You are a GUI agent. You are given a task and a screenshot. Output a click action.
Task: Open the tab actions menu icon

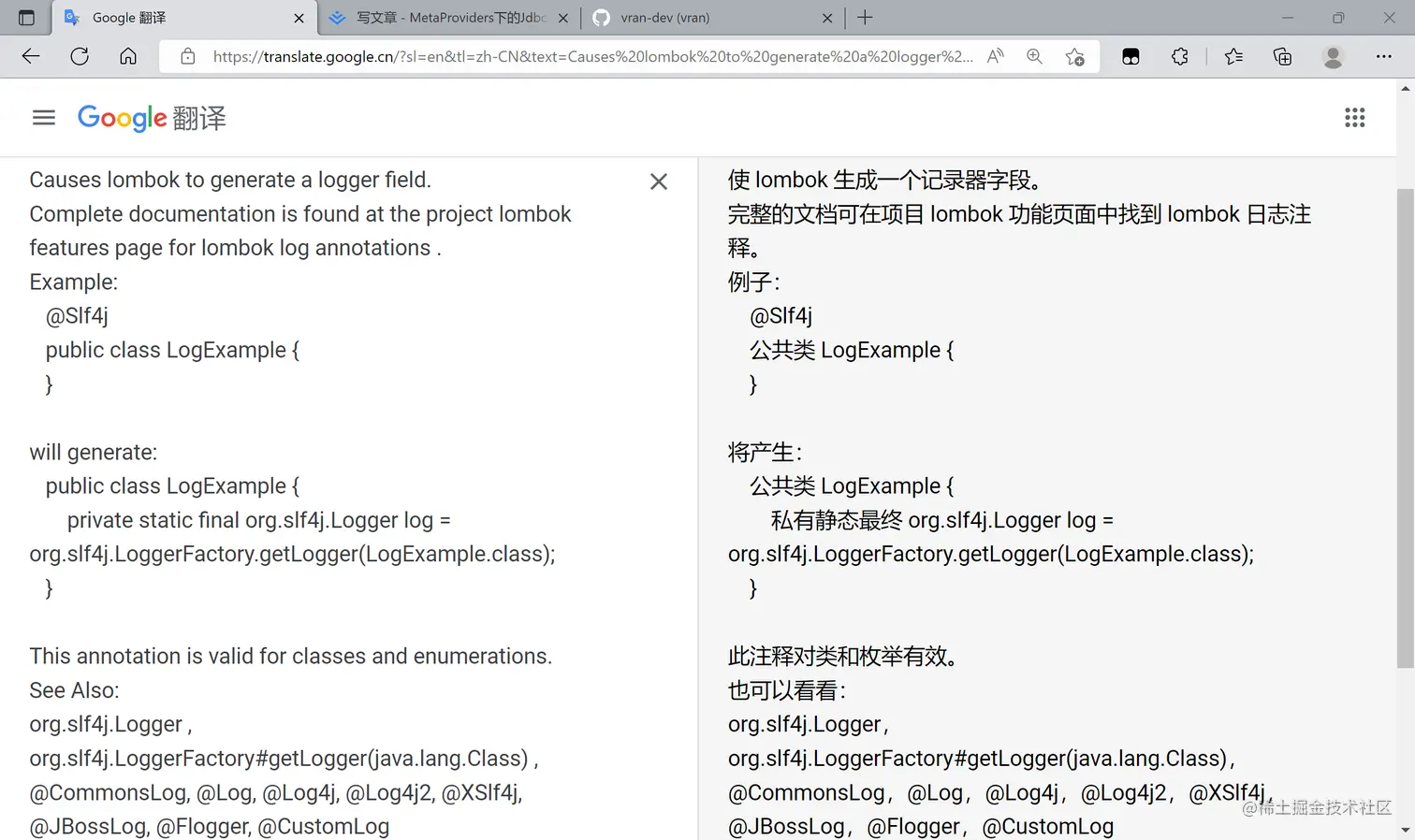click(26, 18)
